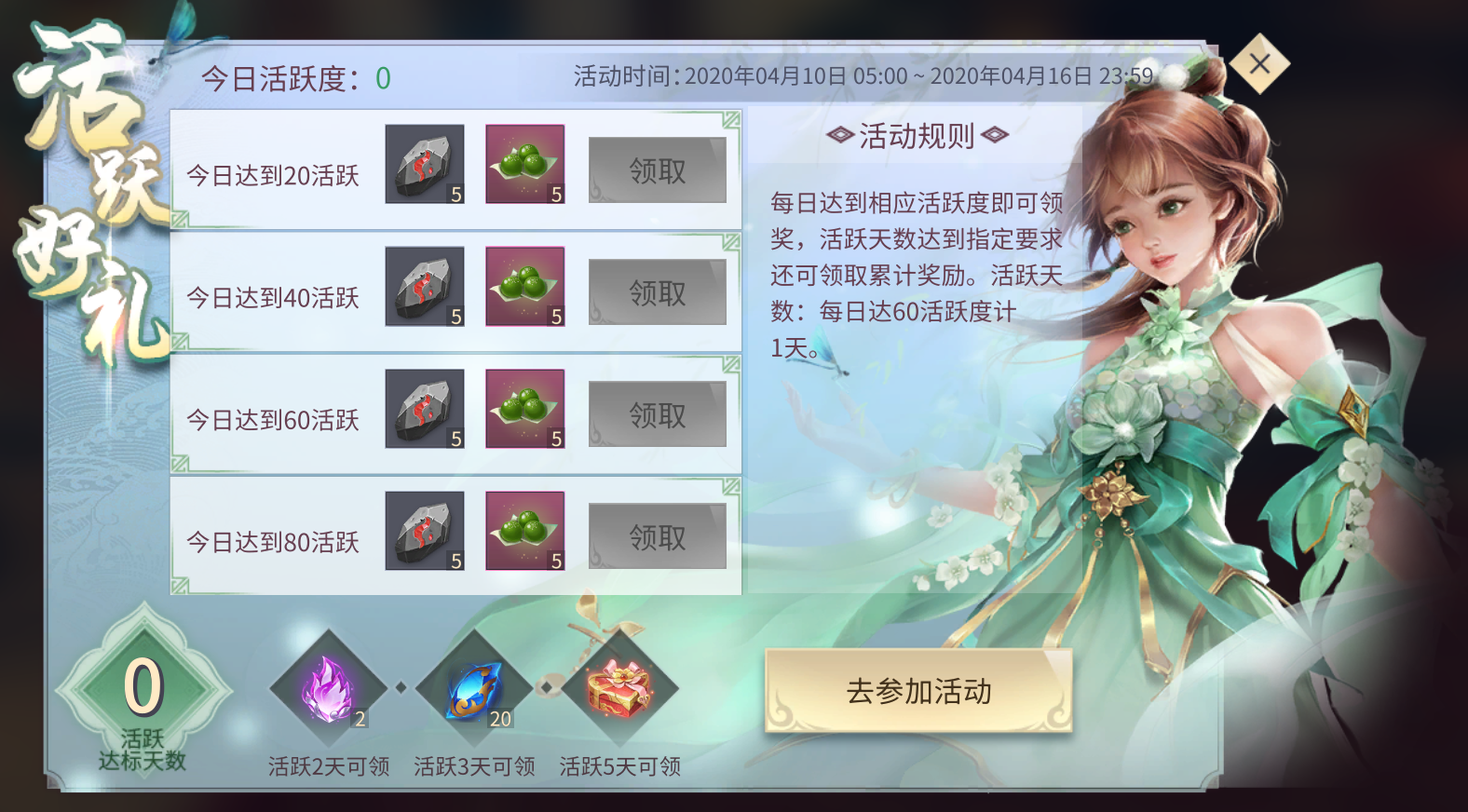
Task: Claim the 今日达到40活跃 reward with 领取
Action: point(658,292)
